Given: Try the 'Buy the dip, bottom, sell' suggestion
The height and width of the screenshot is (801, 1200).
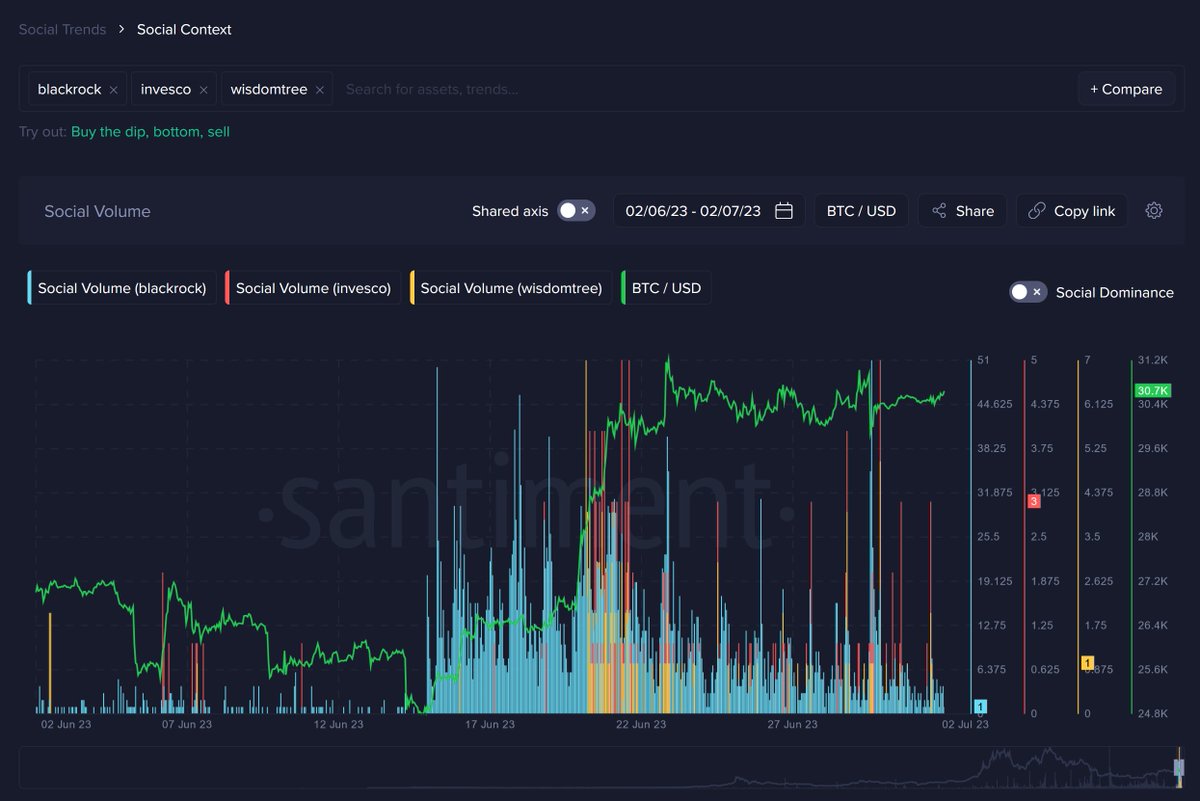Looking at the screenshot, I should 150,131.
